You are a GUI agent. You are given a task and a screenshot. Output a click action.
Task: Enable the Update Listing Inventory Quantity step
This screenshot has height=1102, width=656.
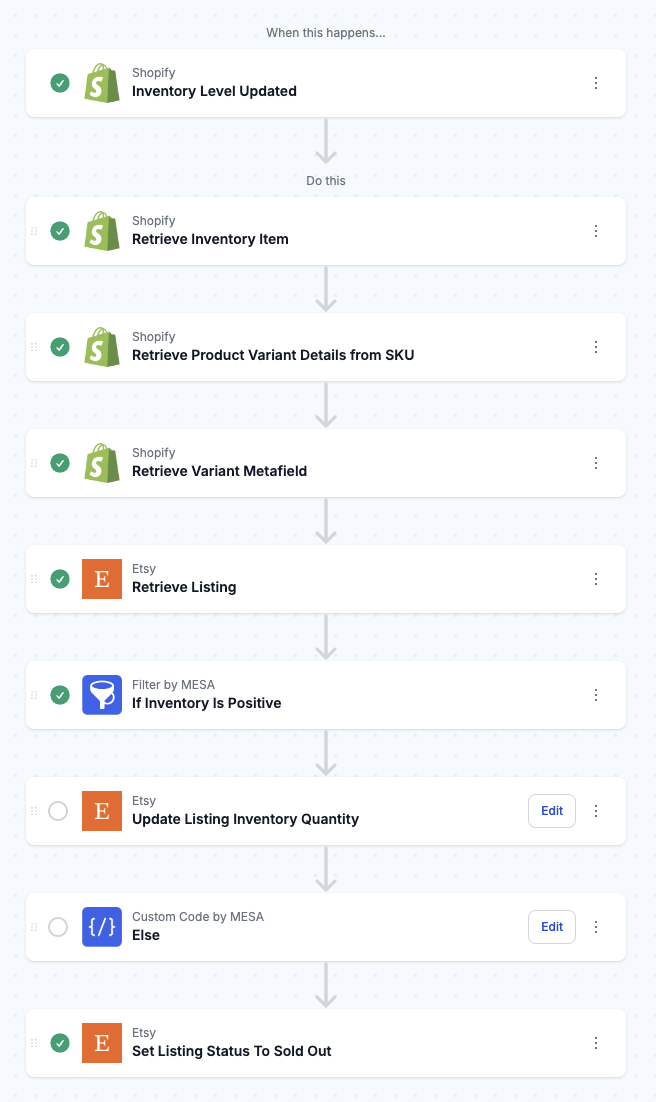[58, 811]
